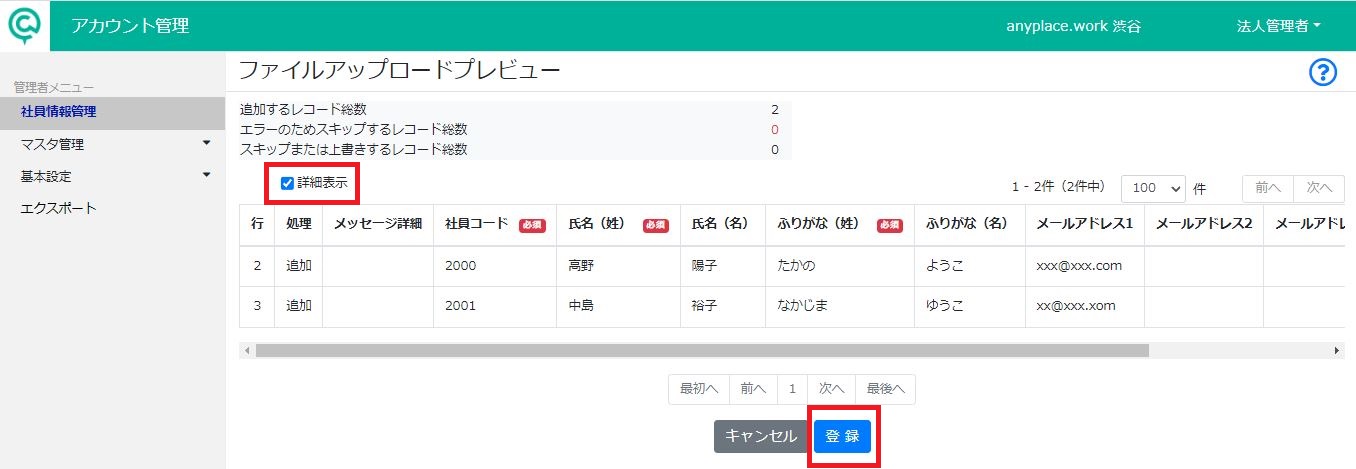Open エクスポート menu item
1356x469 pixels.
pos(113,208)
